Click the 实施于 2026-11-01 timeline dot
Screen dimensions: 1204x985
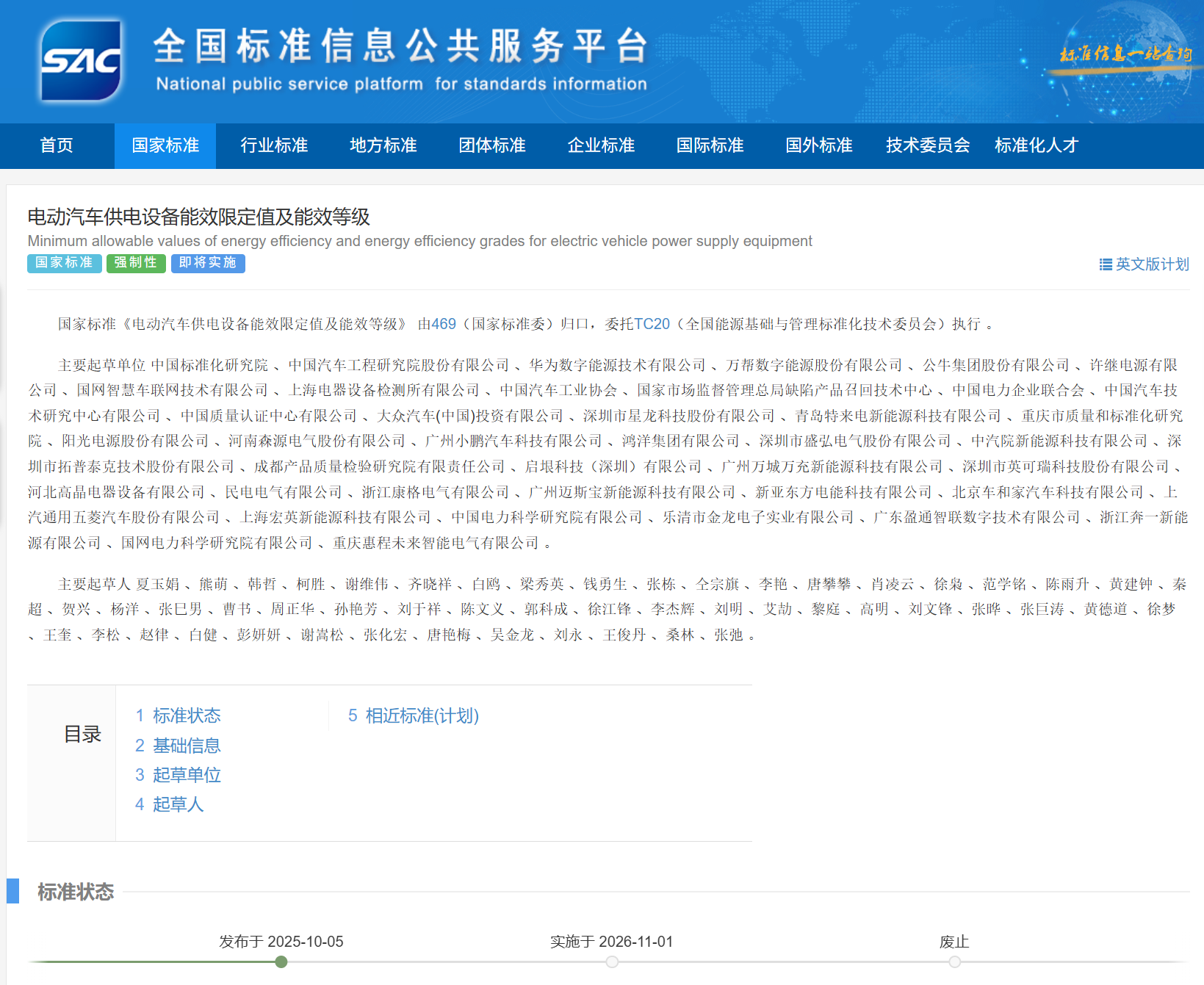pos(612,961)
